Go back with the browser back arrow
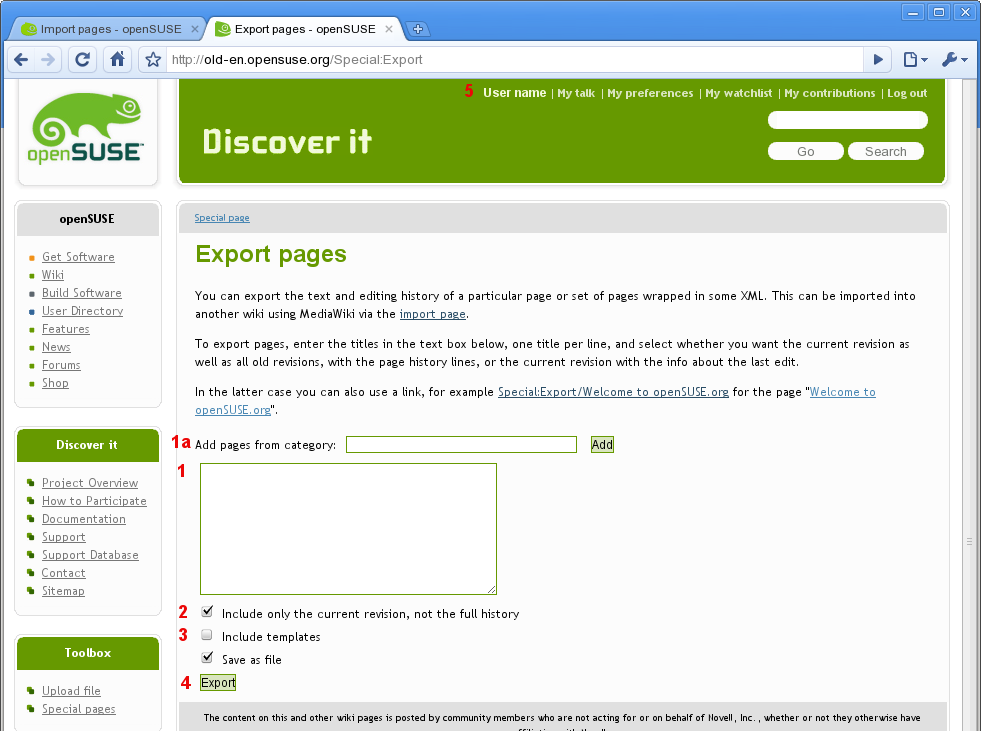The image size is (981, 731). coord(21,60)
